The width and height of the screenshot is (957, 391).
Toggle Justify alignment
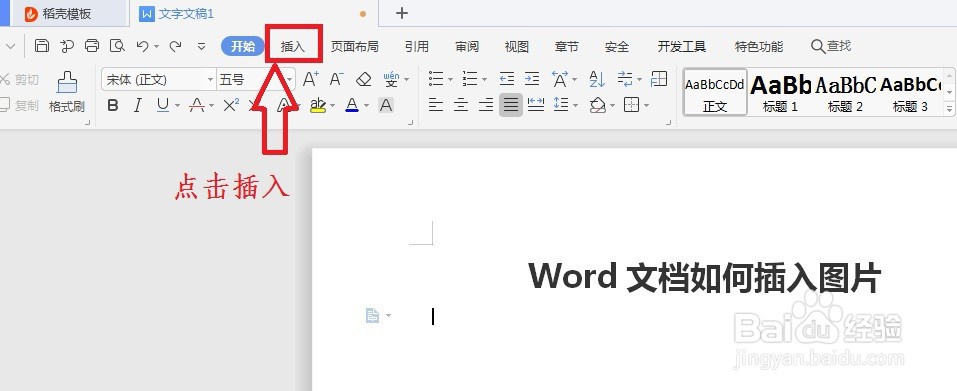click(x=511, y=106)
